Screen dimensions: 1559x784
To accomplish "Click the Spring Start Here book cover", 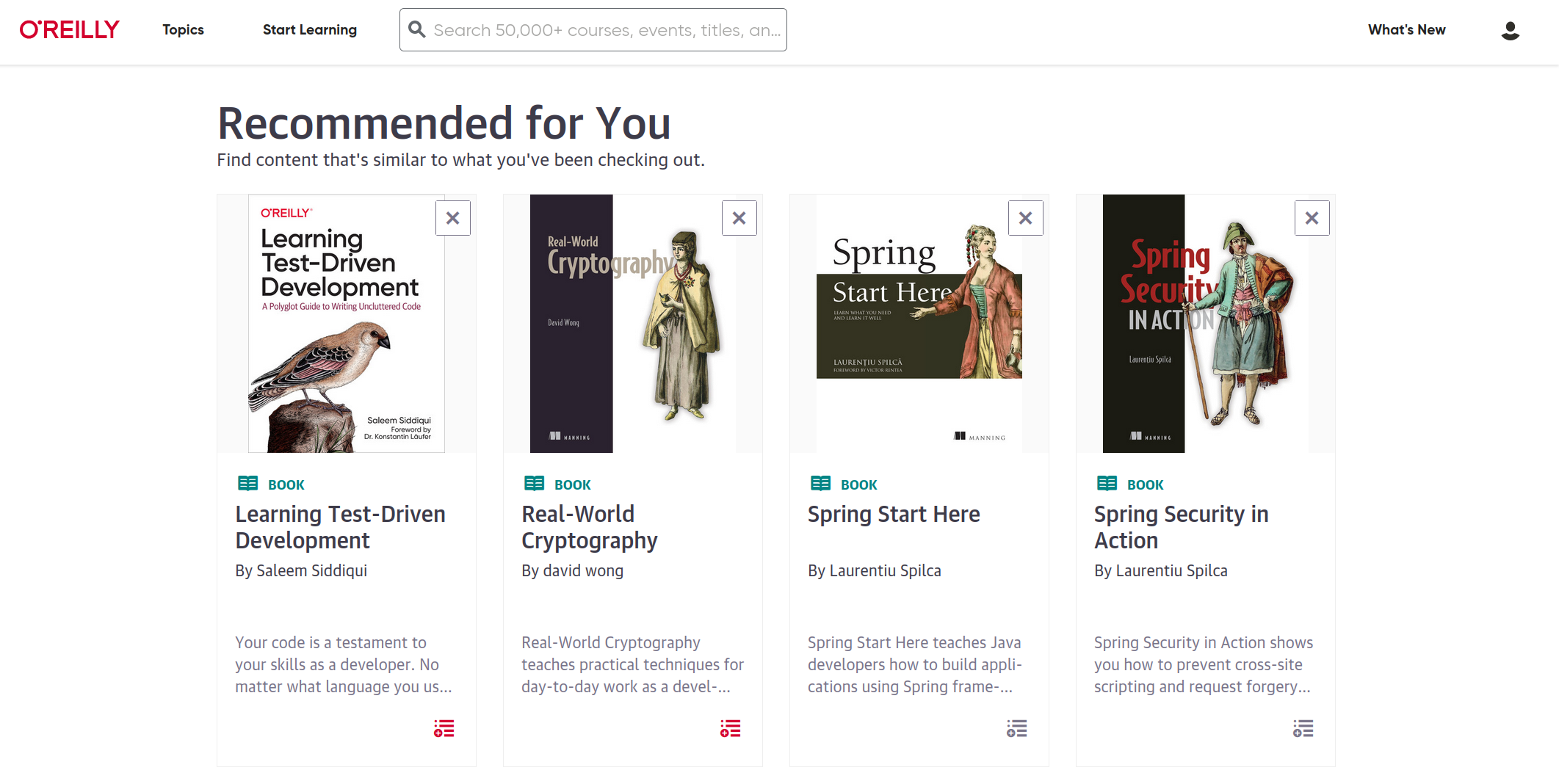I will 919,324.
